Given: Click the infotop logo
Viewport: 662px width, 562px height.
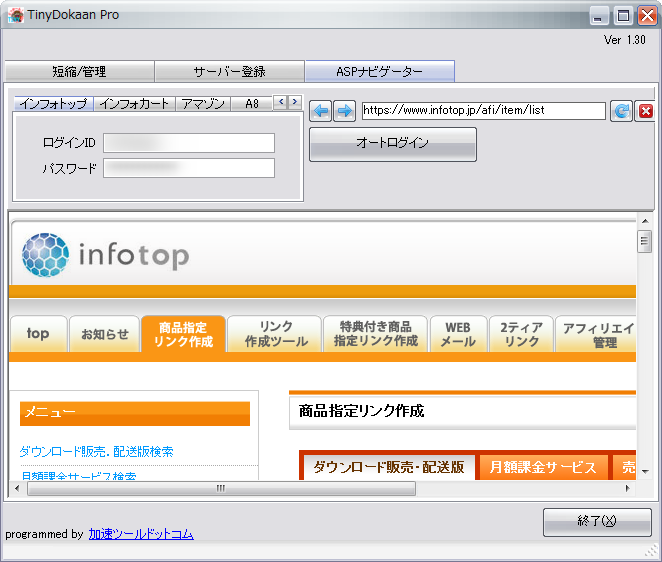Looking at the screenshot, I should pos(105,255).
